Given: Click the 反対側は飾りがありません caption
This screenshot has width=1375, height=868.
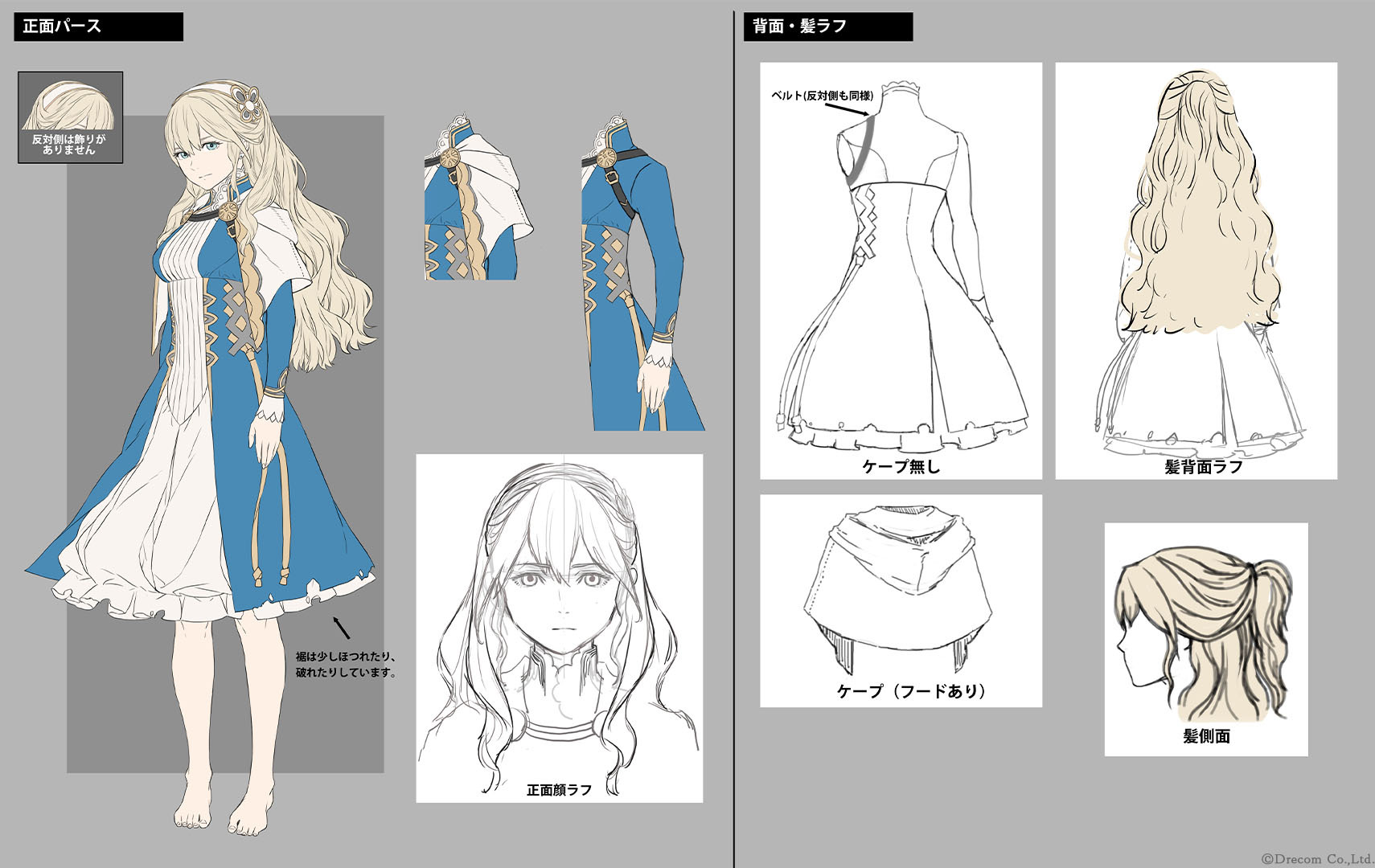Looking at the screenshot, I should tap(69, 145).
